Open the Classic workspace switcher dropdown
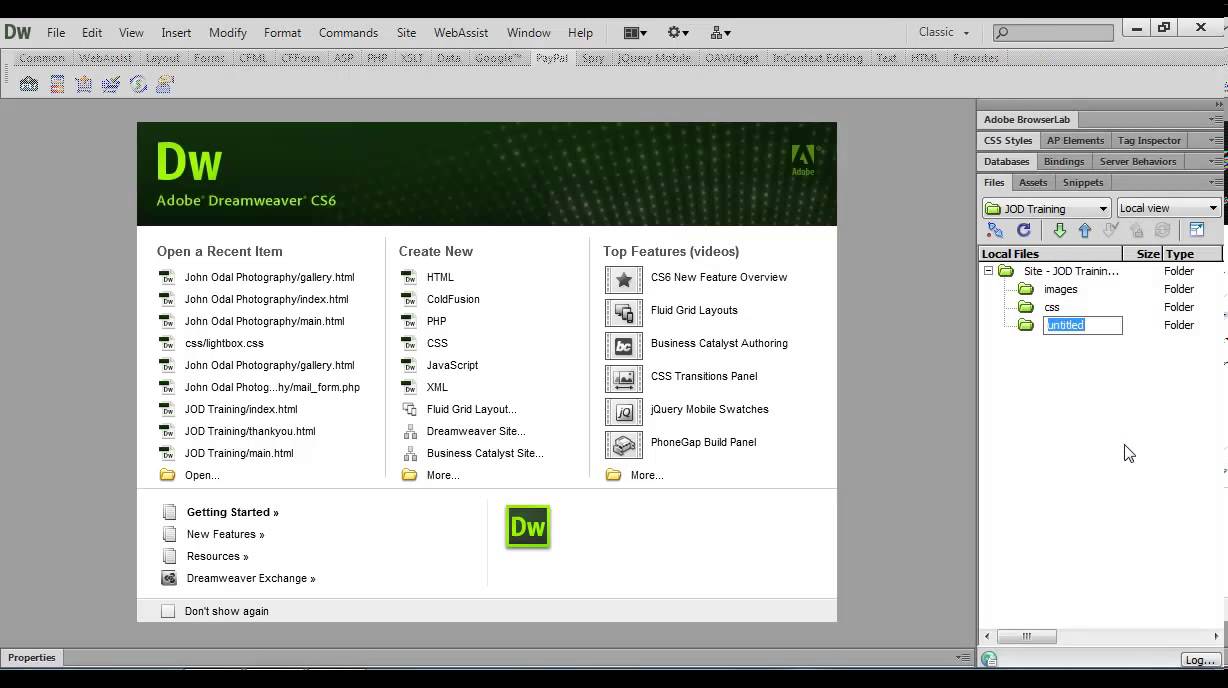Image resolution: width=1228 pixels, height=688 pixels. tap(944, 32)
